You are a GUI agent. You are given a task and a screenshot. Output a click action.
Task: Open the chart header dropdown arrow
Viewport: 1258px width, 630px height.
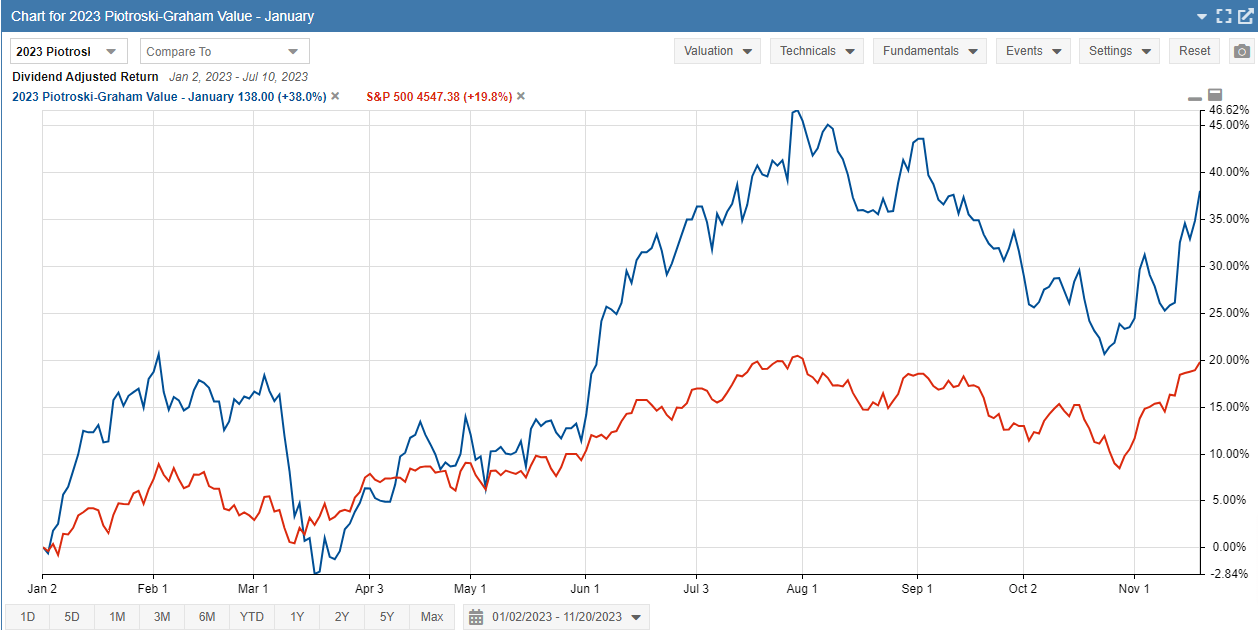pyautogui.click(x=1202, y=17)
